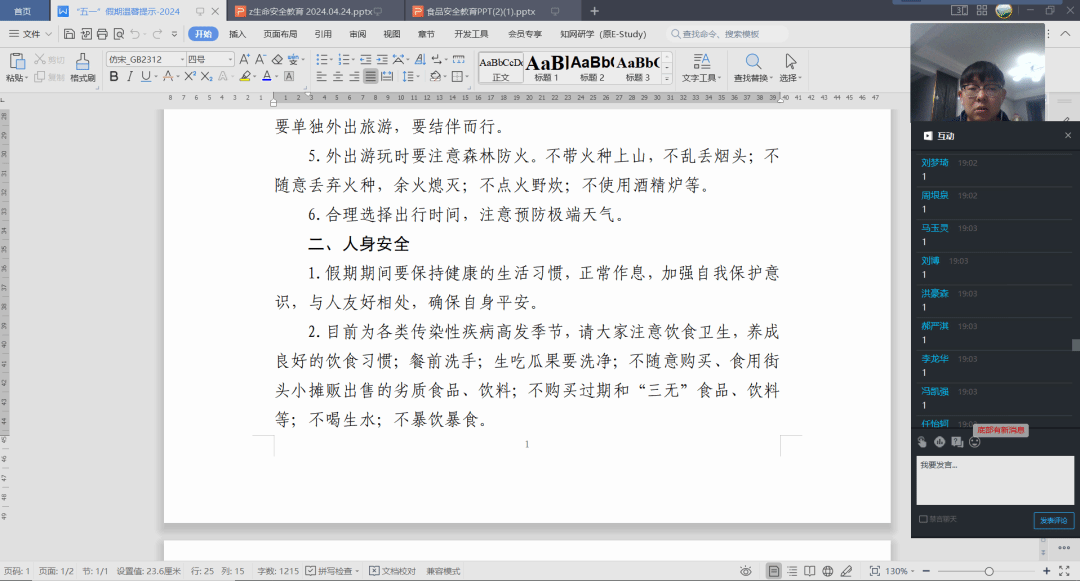This screenshot has width=1080, height=581.
Task: Click the save document icon
Action: (70, 33)
